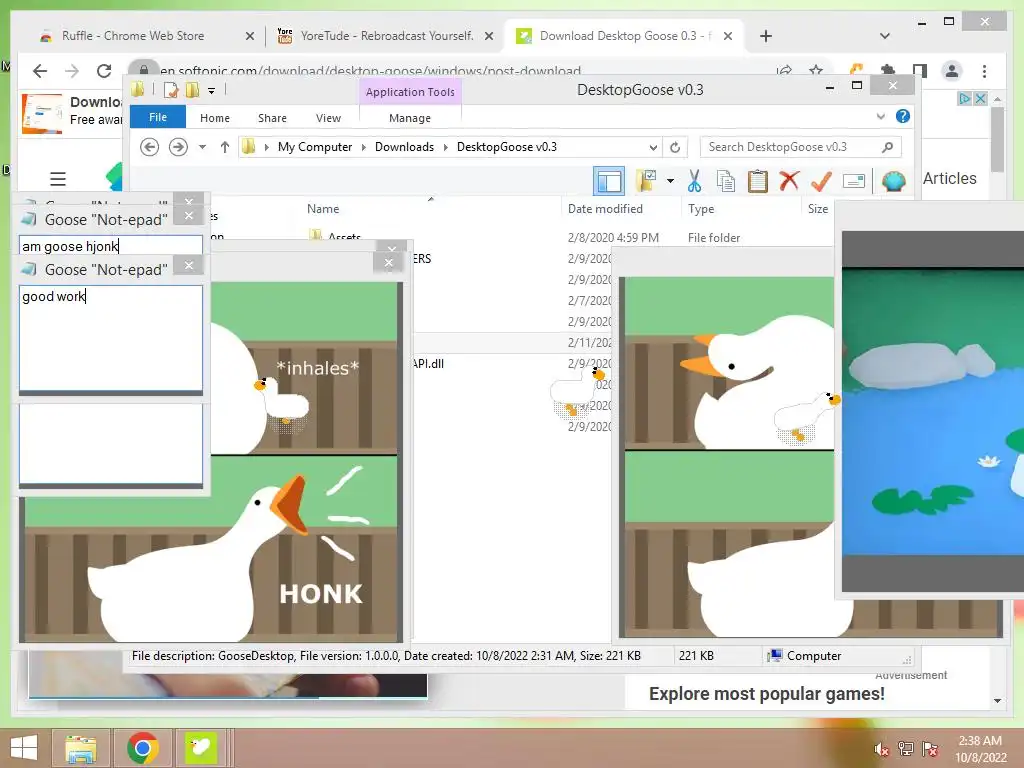Click the AdChoices icon on the ad
The height and width of the screenshot is (768, 1024).
point(965,99)
